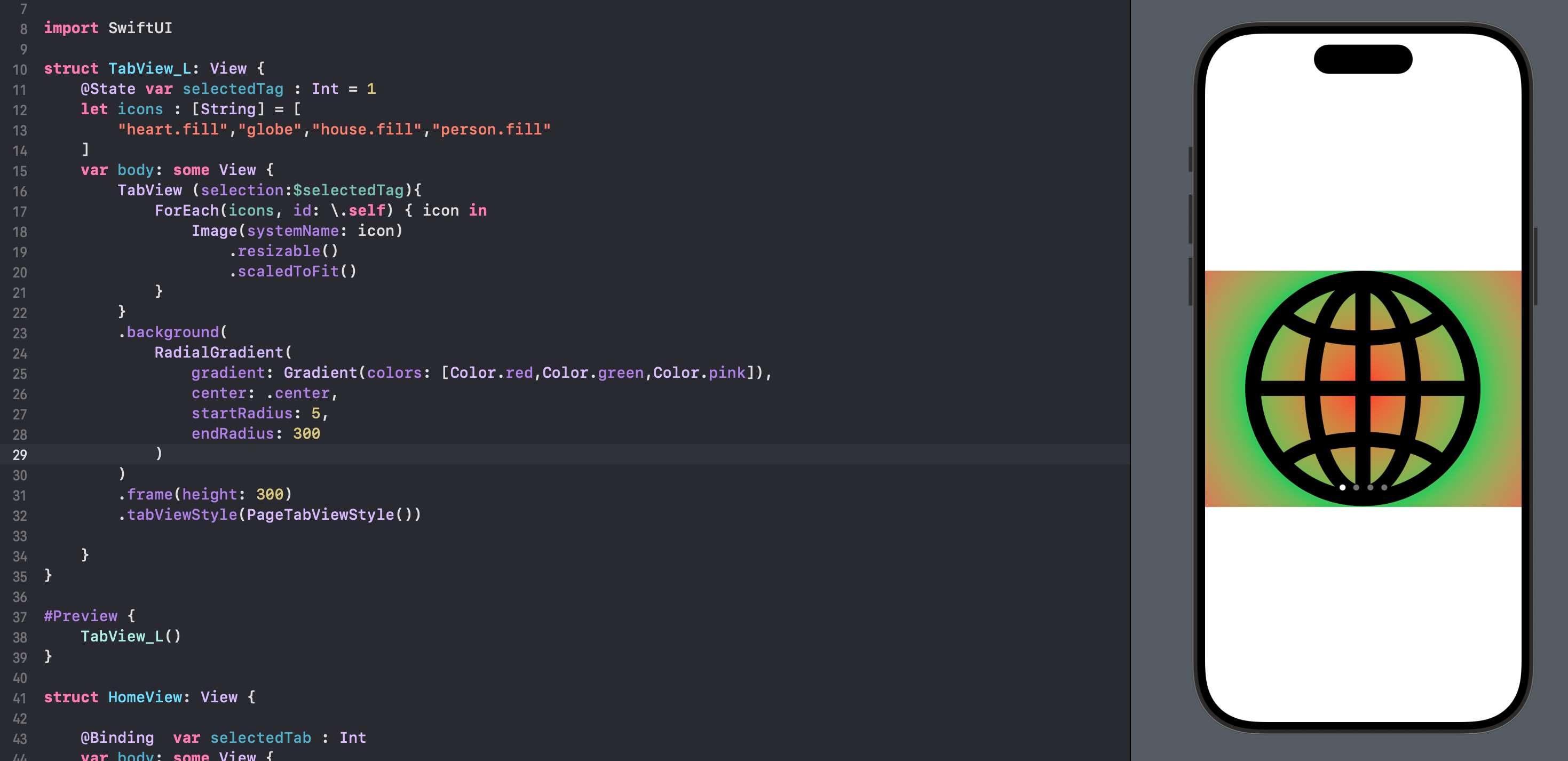Click the endRadius value 300
1568x761 pixels.
coord(306,433)
